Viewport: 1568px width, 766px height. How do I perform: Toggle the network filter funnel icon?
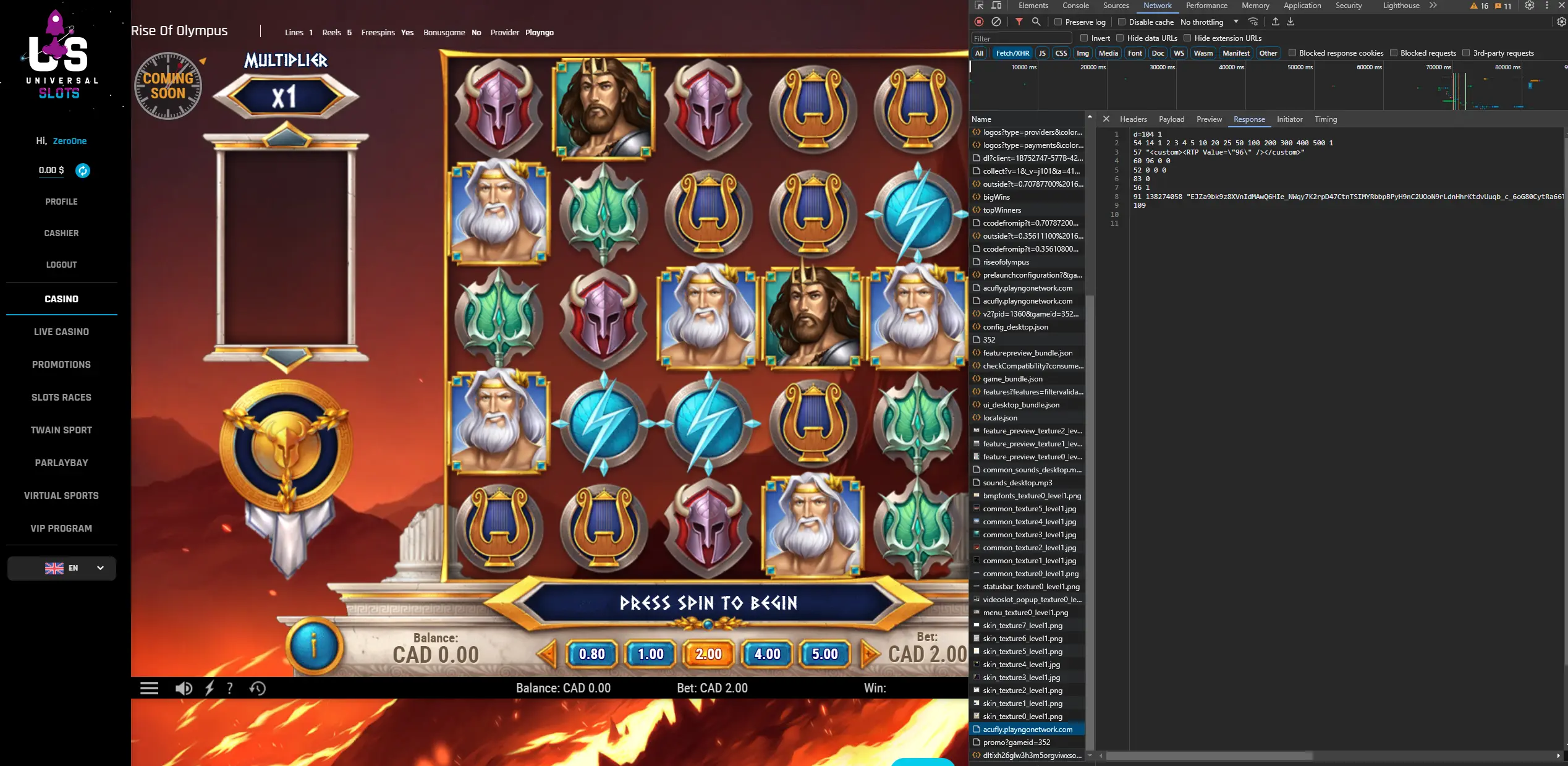1019,22
